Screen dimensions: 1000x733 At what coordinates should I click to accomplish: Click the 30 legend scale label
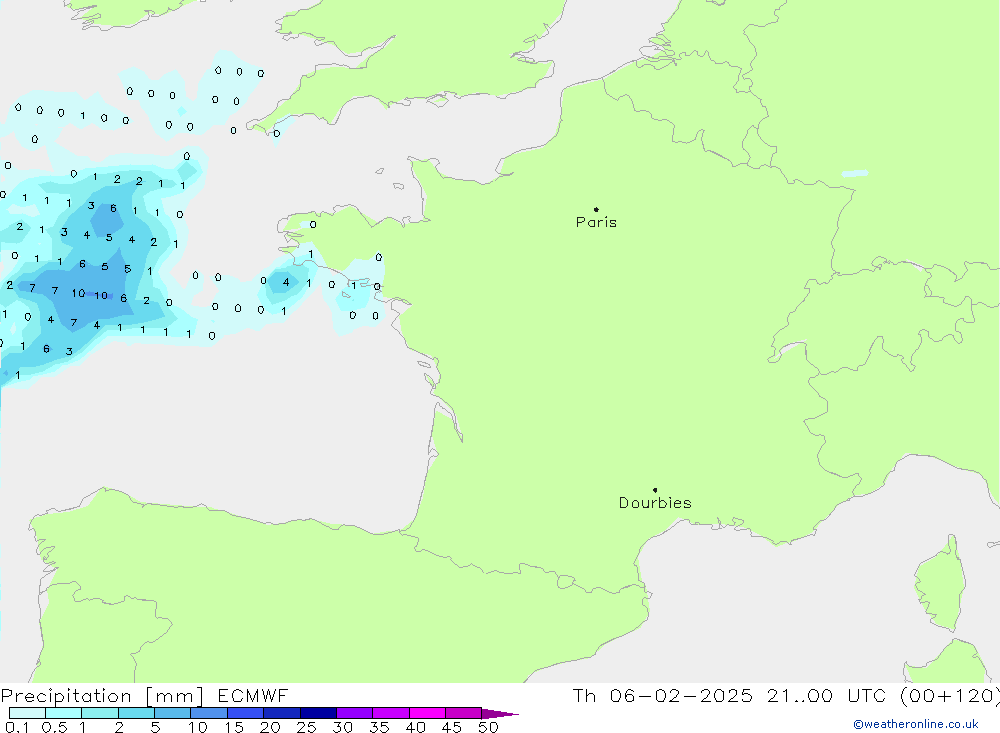(342, 727)
